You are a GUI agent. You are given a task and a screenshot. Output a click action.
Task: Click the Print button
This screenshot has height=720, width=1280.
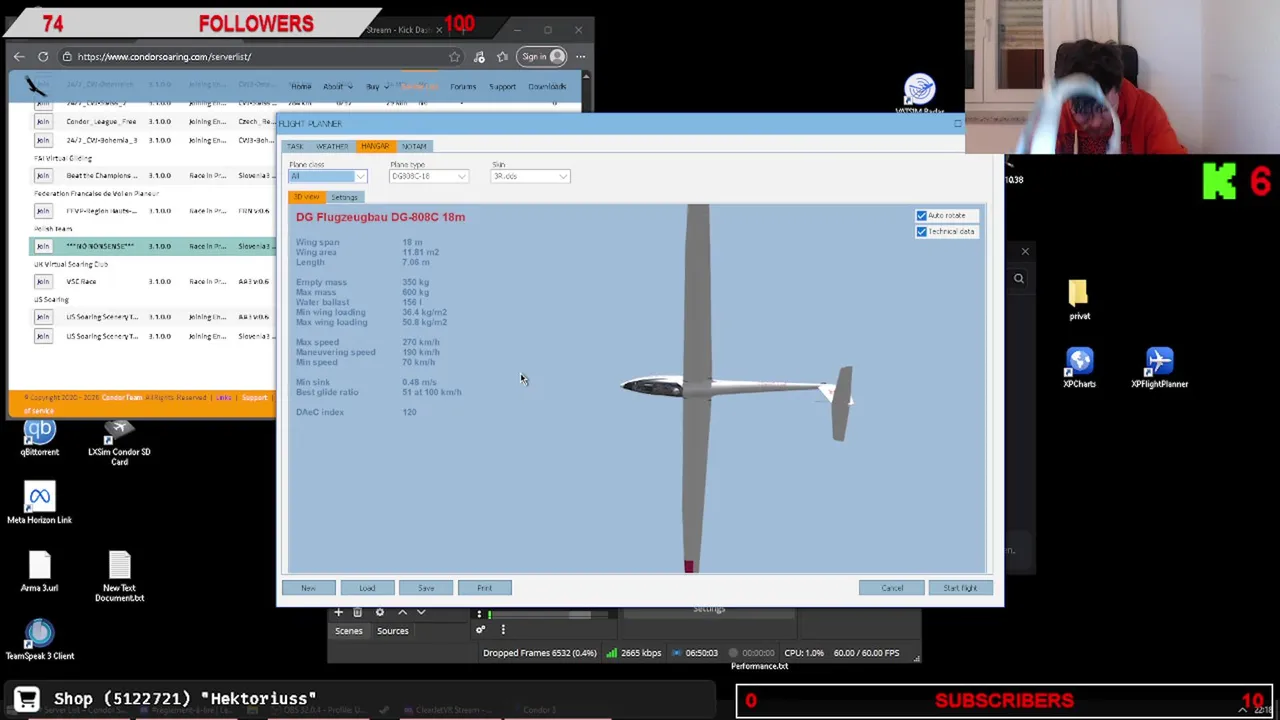485,588
